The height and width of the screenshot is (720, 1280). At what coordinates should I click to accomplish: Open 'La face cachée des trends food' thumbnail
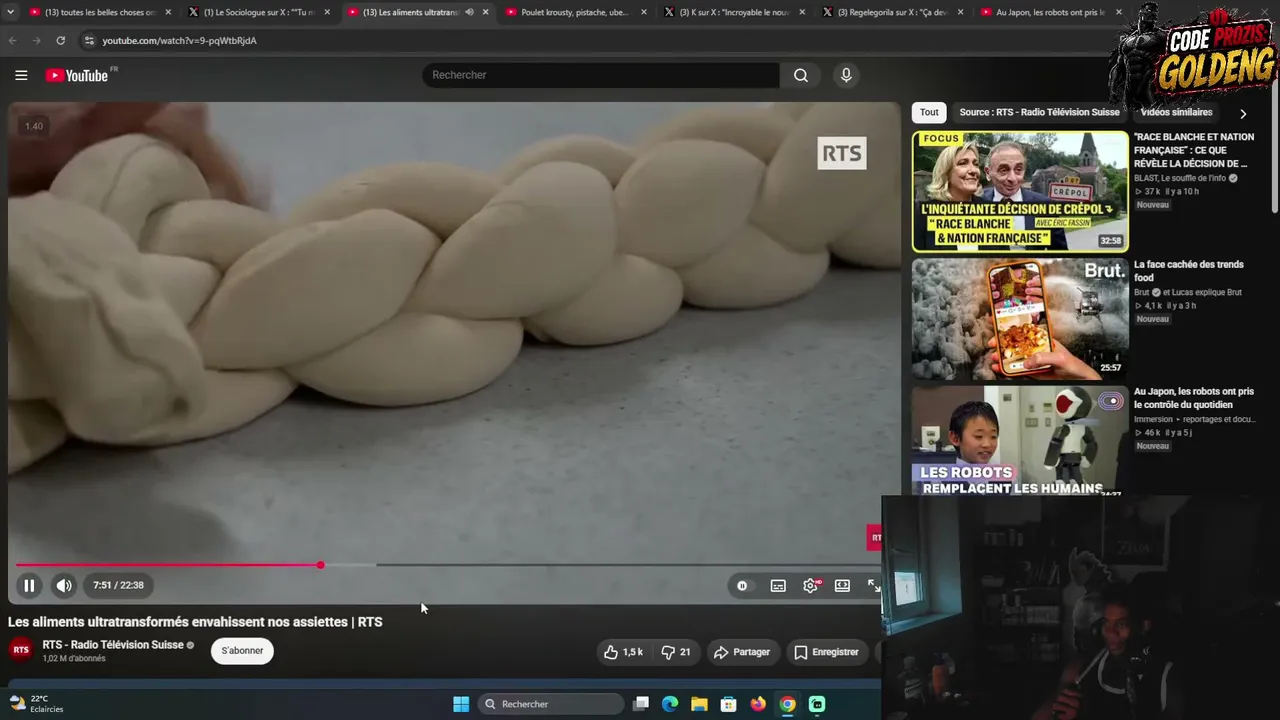(x=1020, y=319)
